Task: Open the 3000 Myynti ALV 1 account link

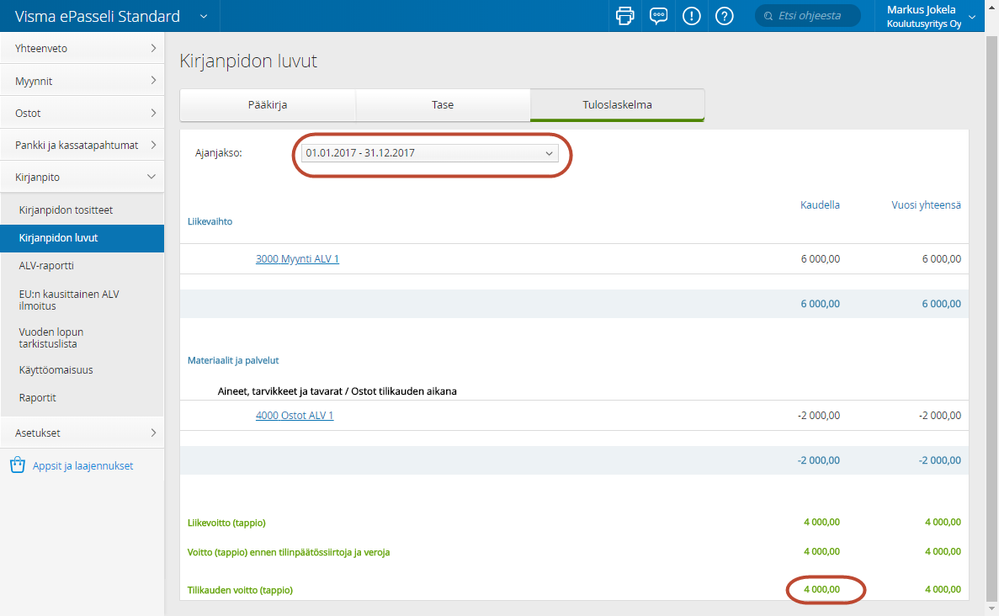Action: (x=297, y=259)
